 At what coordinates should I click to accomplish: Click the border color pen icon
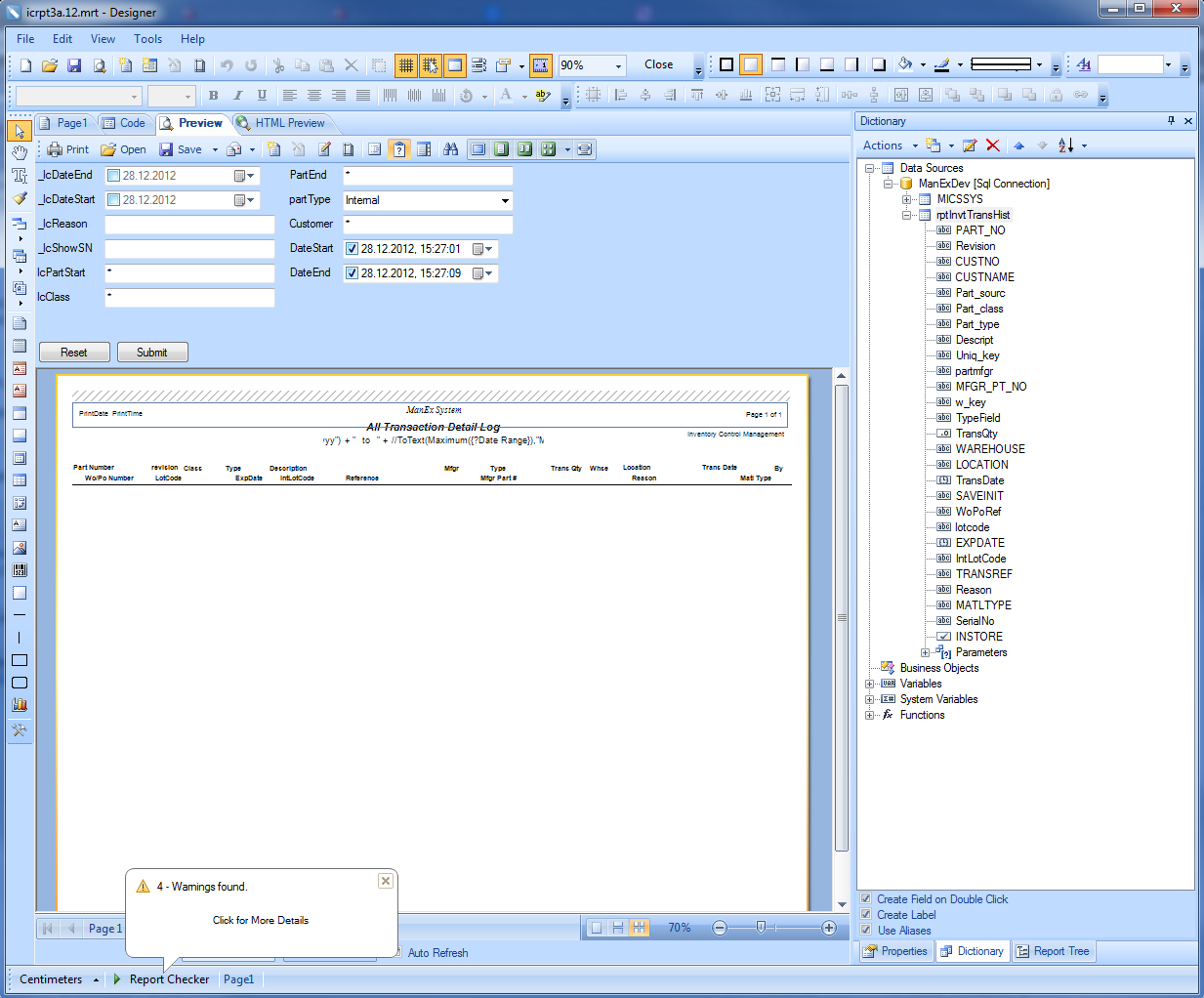click(x=941, y=65)
